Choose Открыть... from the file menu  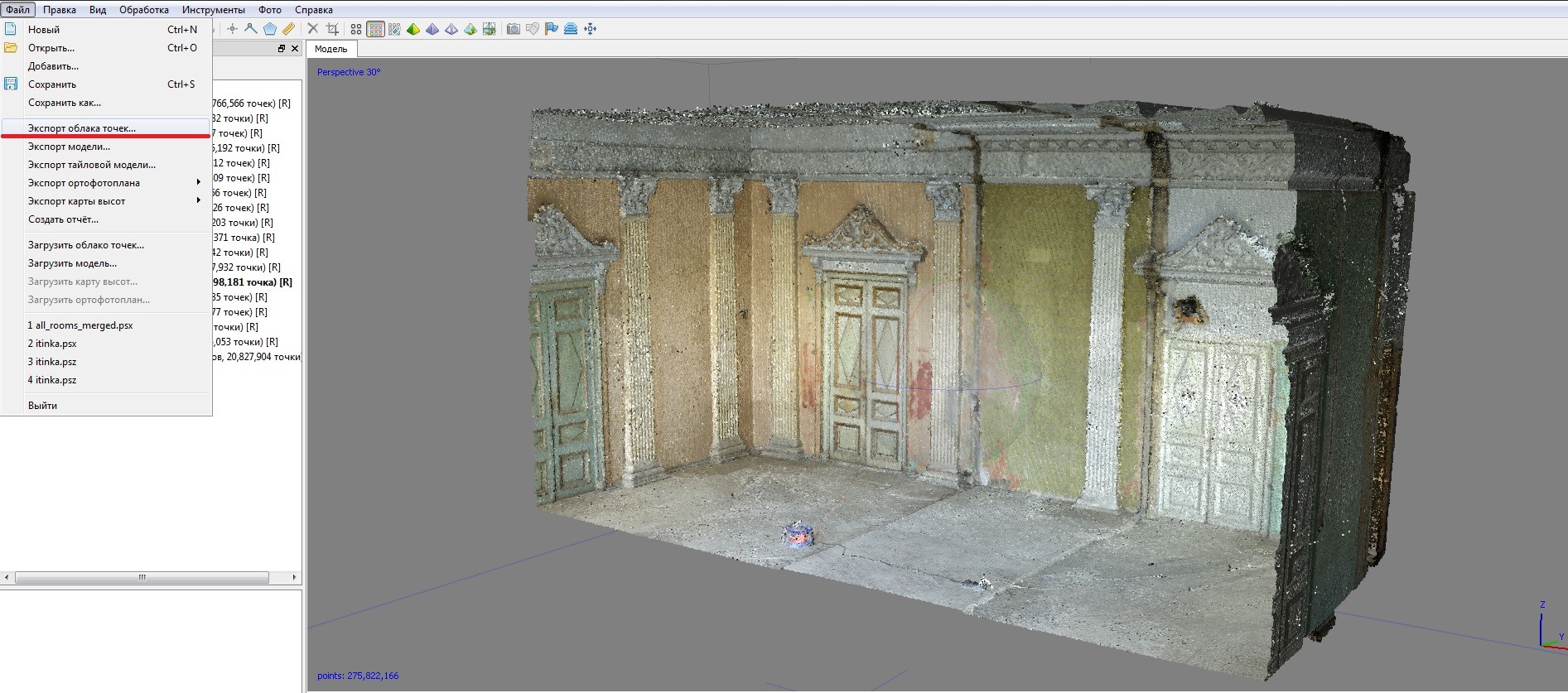click(106, 48)
